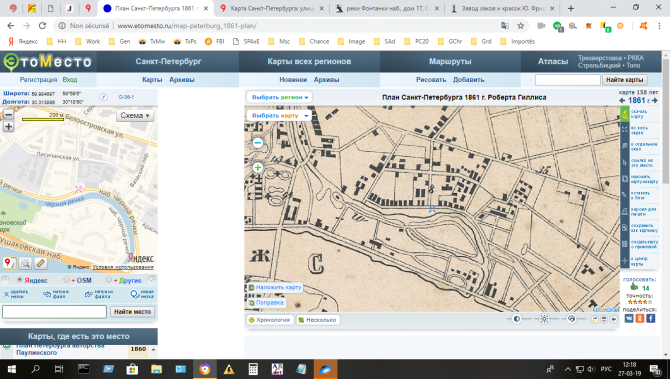Click create georeferenced map icon
Viewport: 670px width, 379px height.
click(625, 244)
